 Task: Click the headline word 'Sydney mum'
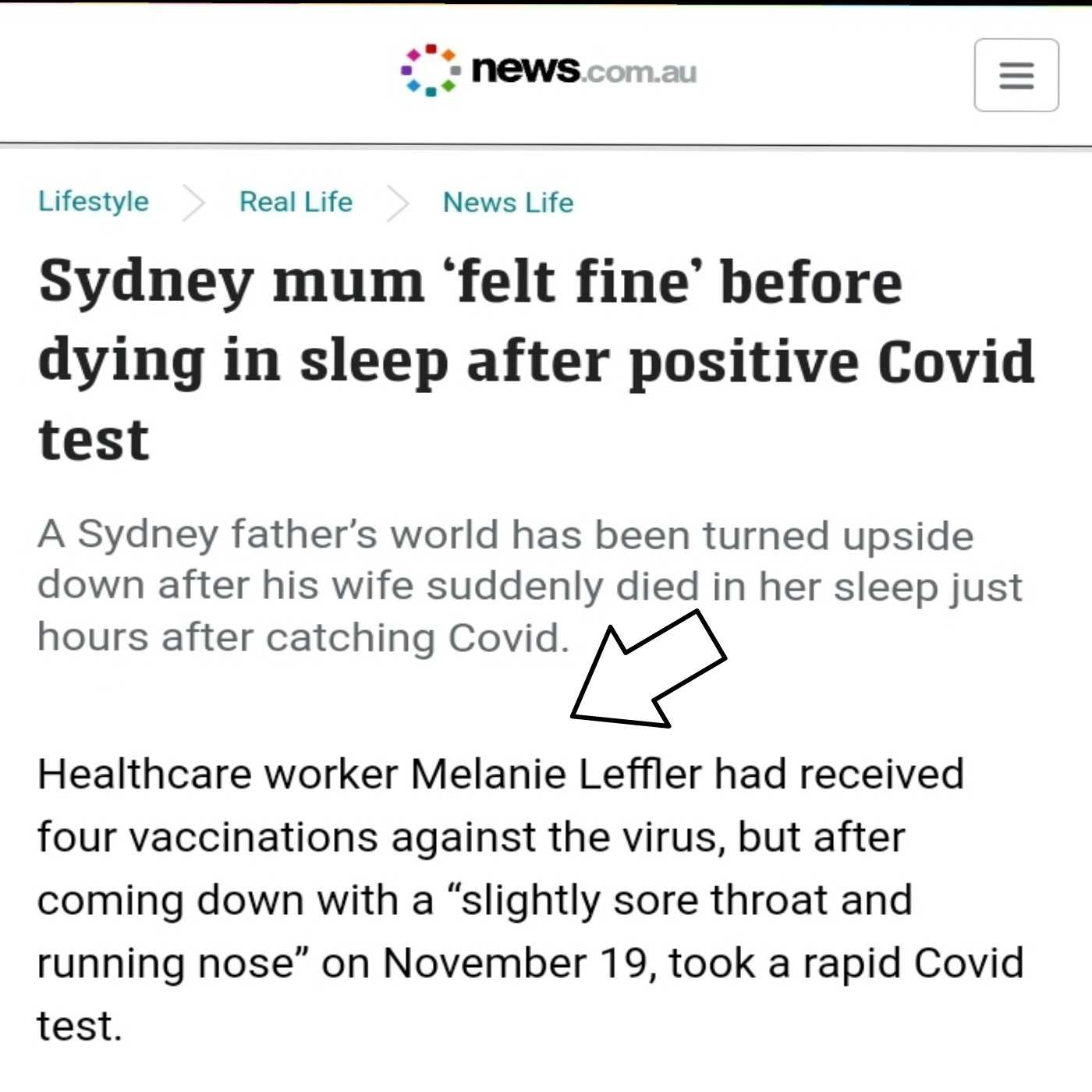(x=231, y=282)
